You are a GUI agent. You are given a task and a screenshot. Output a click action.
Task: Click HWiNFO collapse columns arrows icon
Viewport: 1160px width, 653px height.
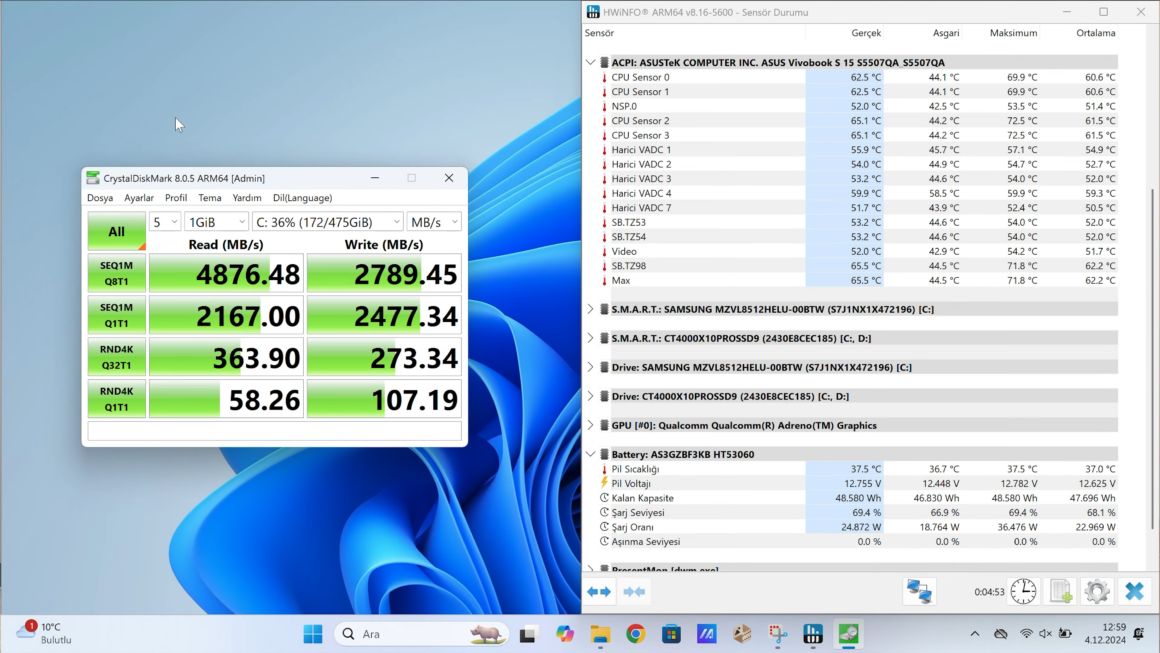(x=634, y=592)
